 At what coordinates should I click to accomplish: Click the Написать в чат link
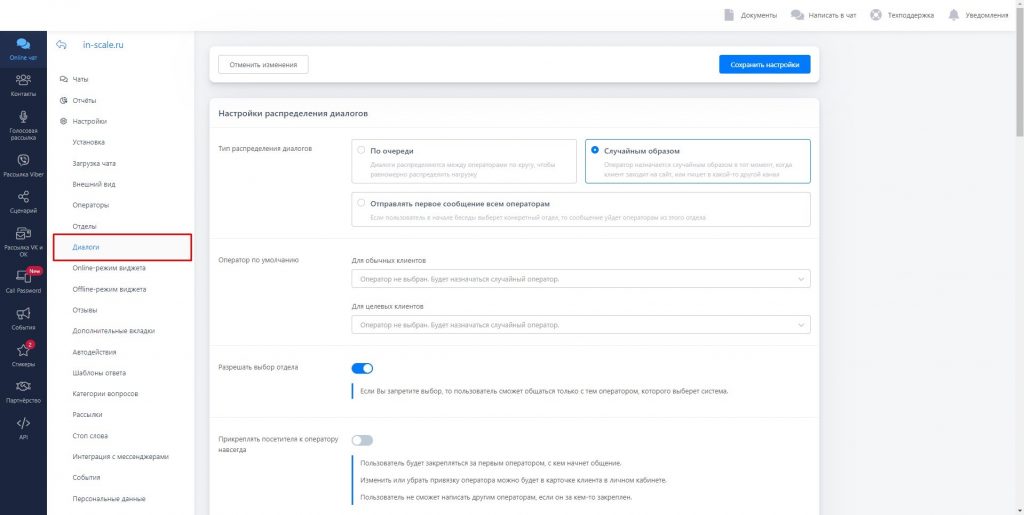tap(823, 15)
